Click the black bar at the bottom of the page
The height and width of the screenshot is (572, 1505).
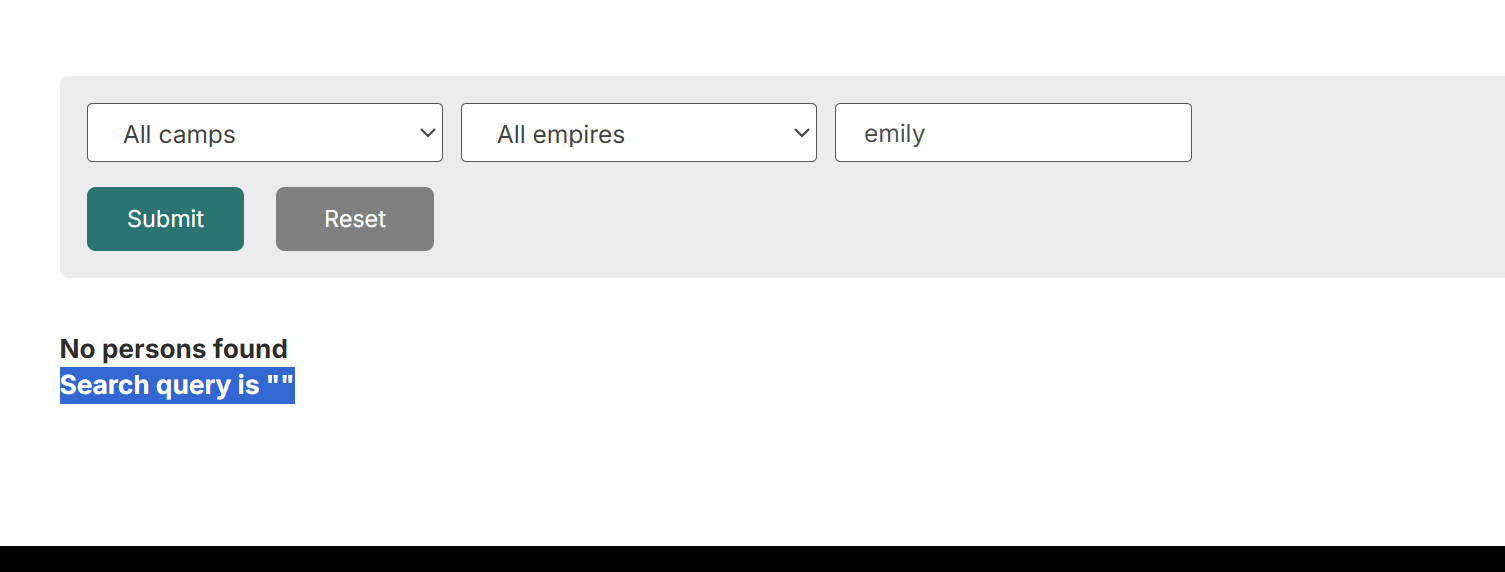click(750, 559)
